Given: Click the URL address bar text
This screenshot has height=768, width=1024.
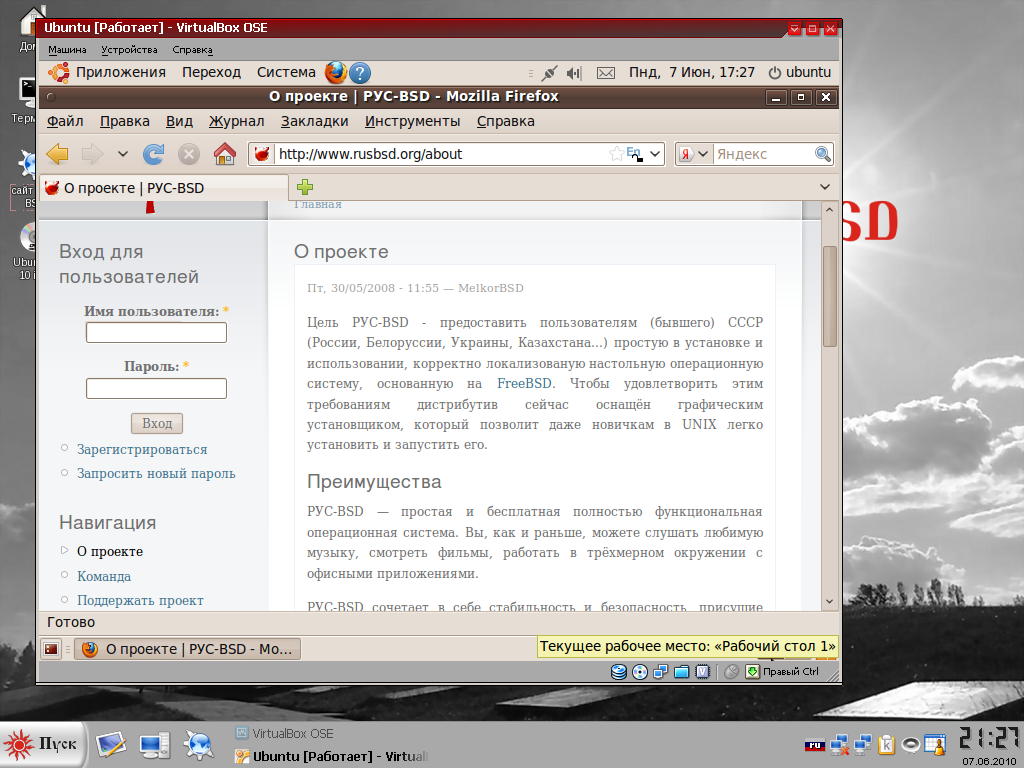Looking at the screenshot, I should coord(370,154).
